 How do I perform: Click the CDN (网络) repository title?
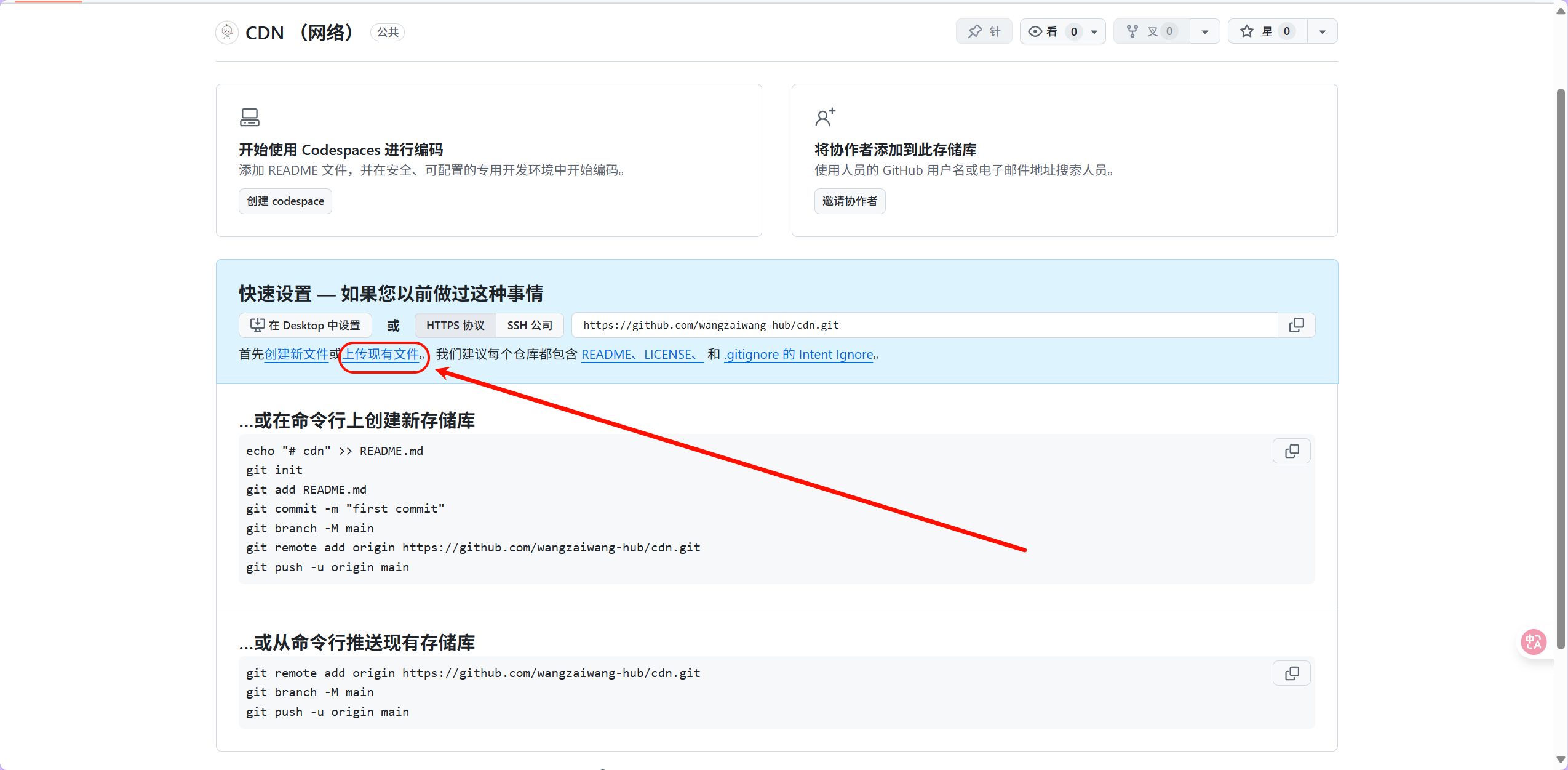tap(299, 33)
